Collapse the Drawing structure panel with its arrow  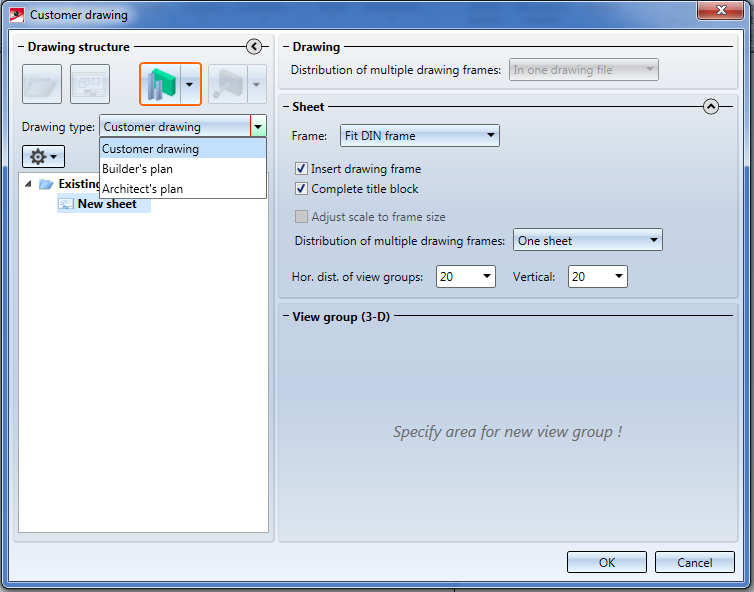click(x=254, y=47)
